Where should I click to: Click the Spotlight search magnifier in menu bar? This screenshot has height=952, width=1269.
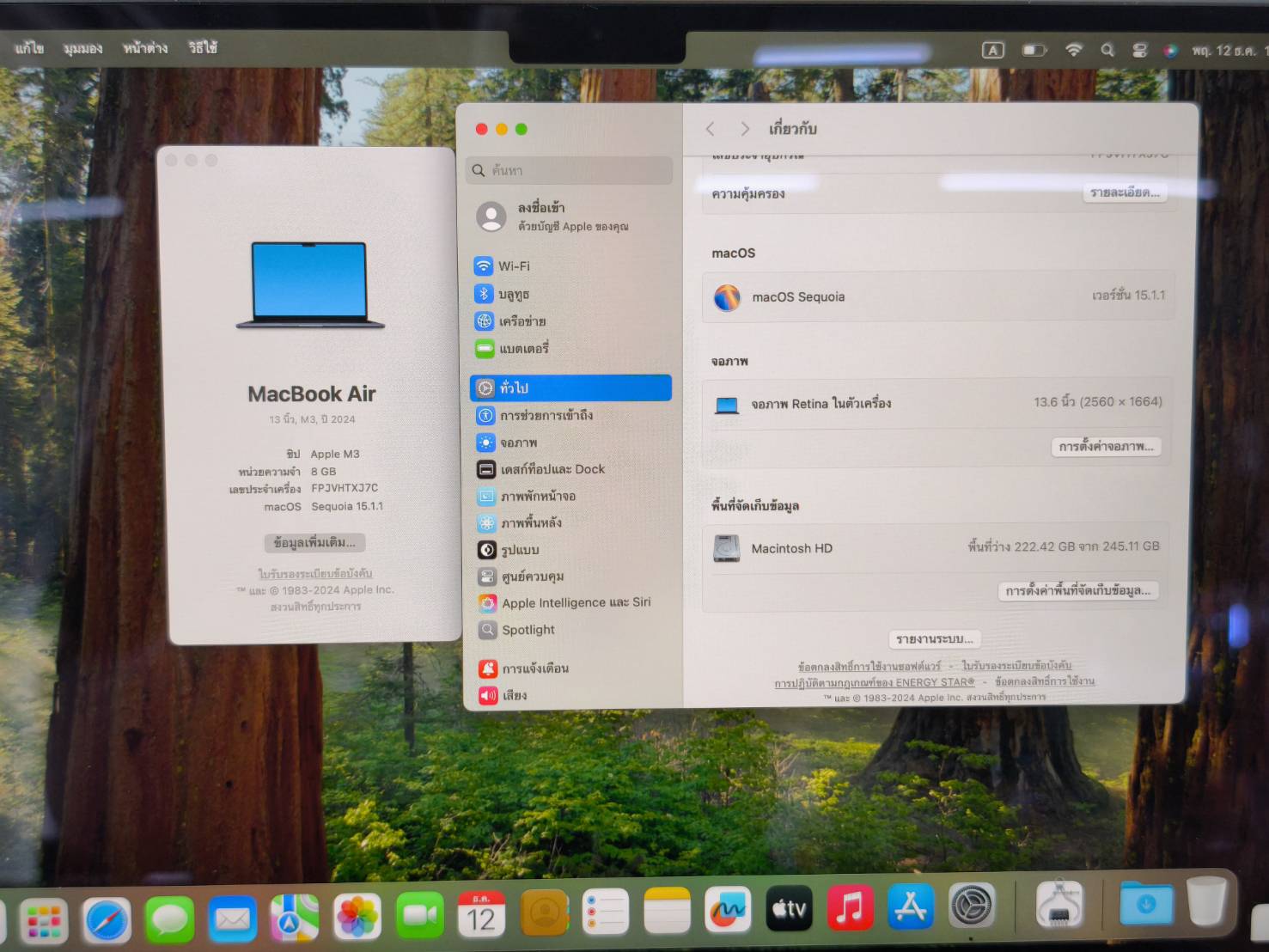pos(1107,51)
